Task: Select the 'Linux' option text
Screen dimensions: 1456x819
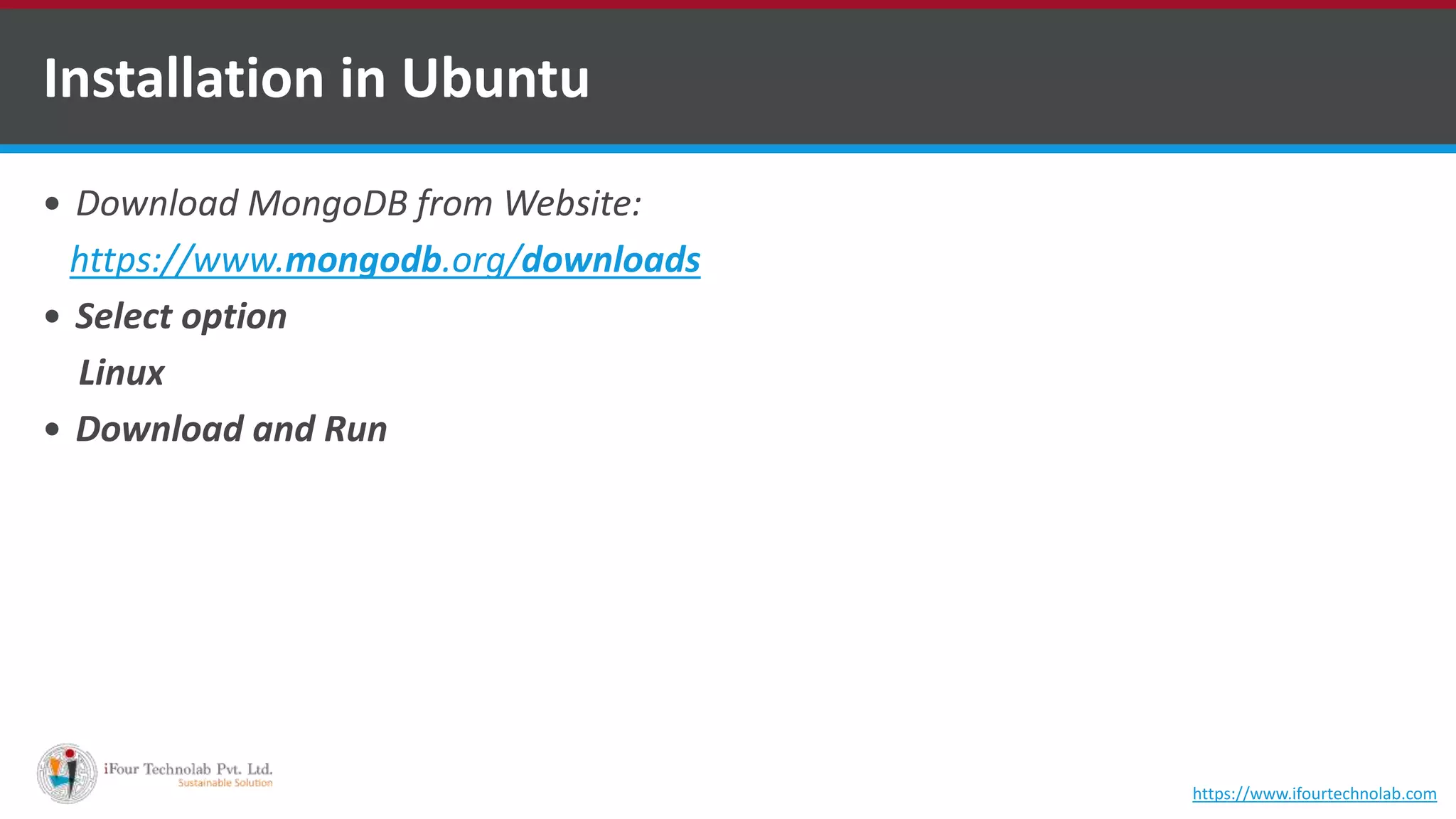Action: pyautogui.click(x=121, y=373)
